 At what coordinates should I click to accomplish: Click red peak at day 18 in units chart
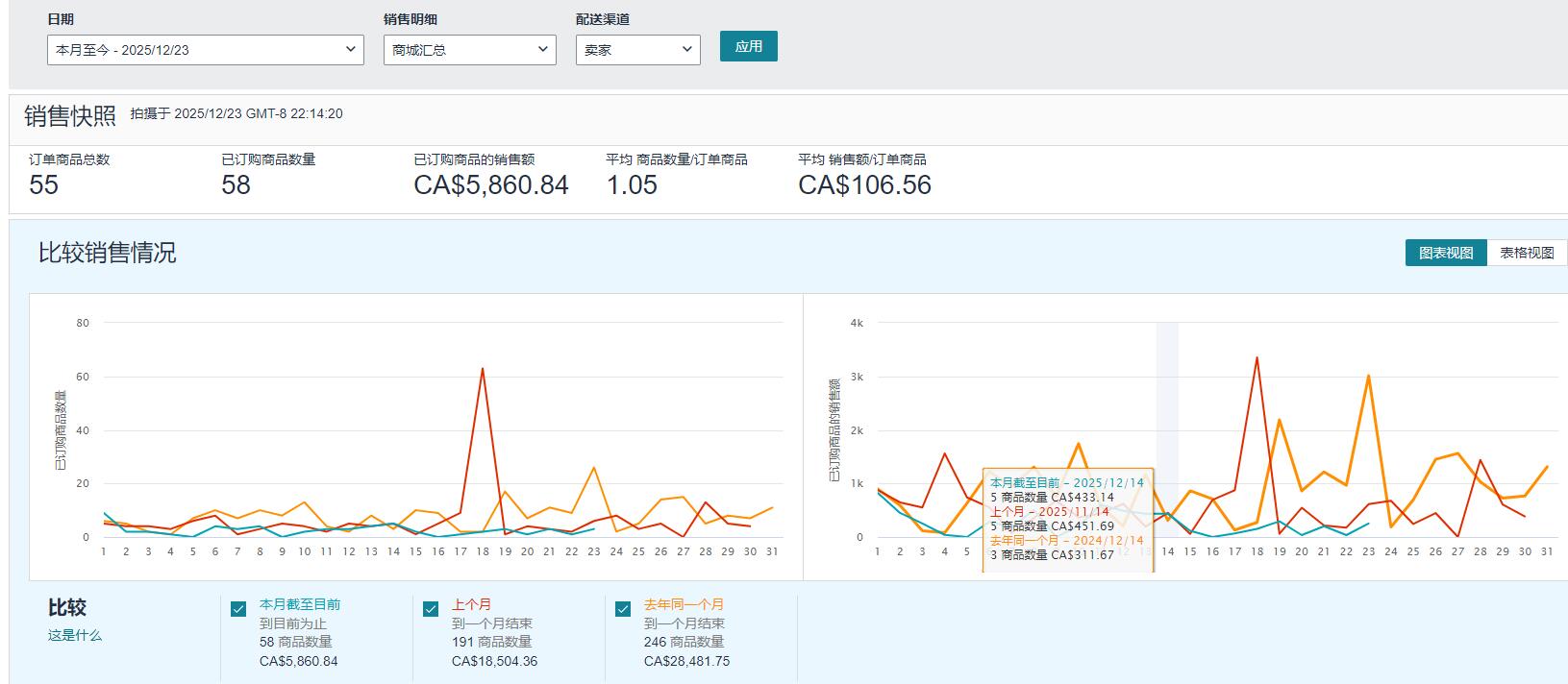point(483,369)
